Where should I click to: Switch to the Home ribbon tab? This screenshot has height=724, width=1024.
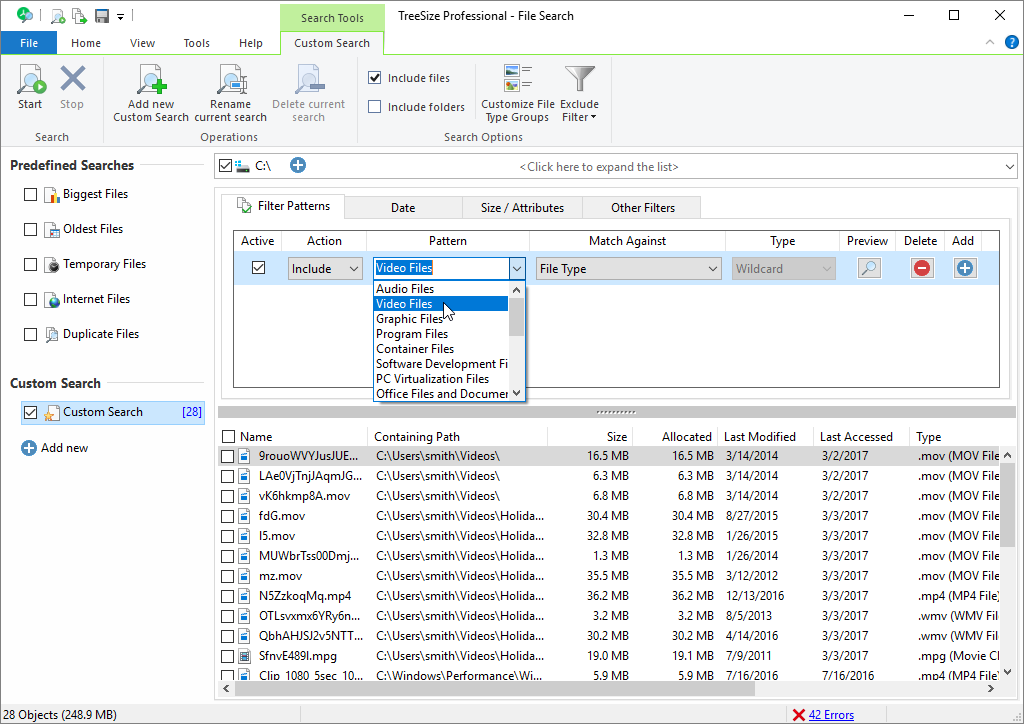click(86, 43)
